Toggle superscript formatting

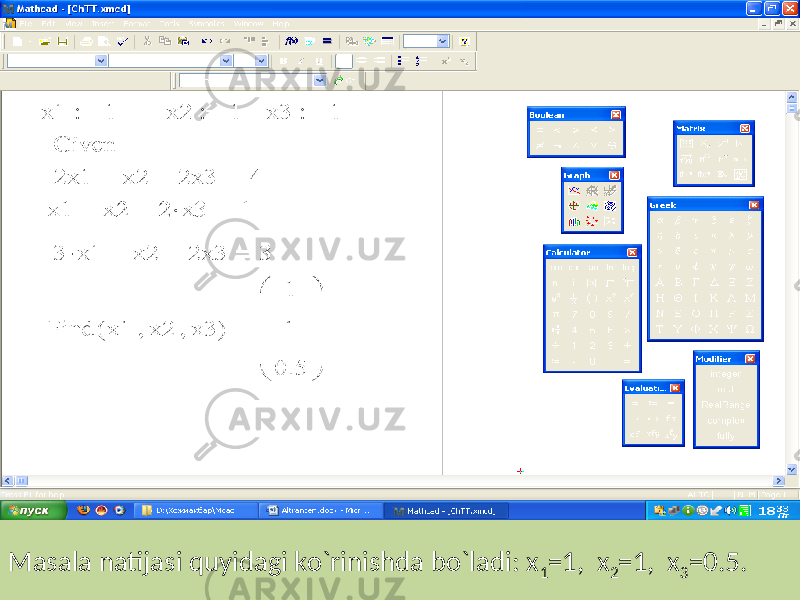[445, 61]
